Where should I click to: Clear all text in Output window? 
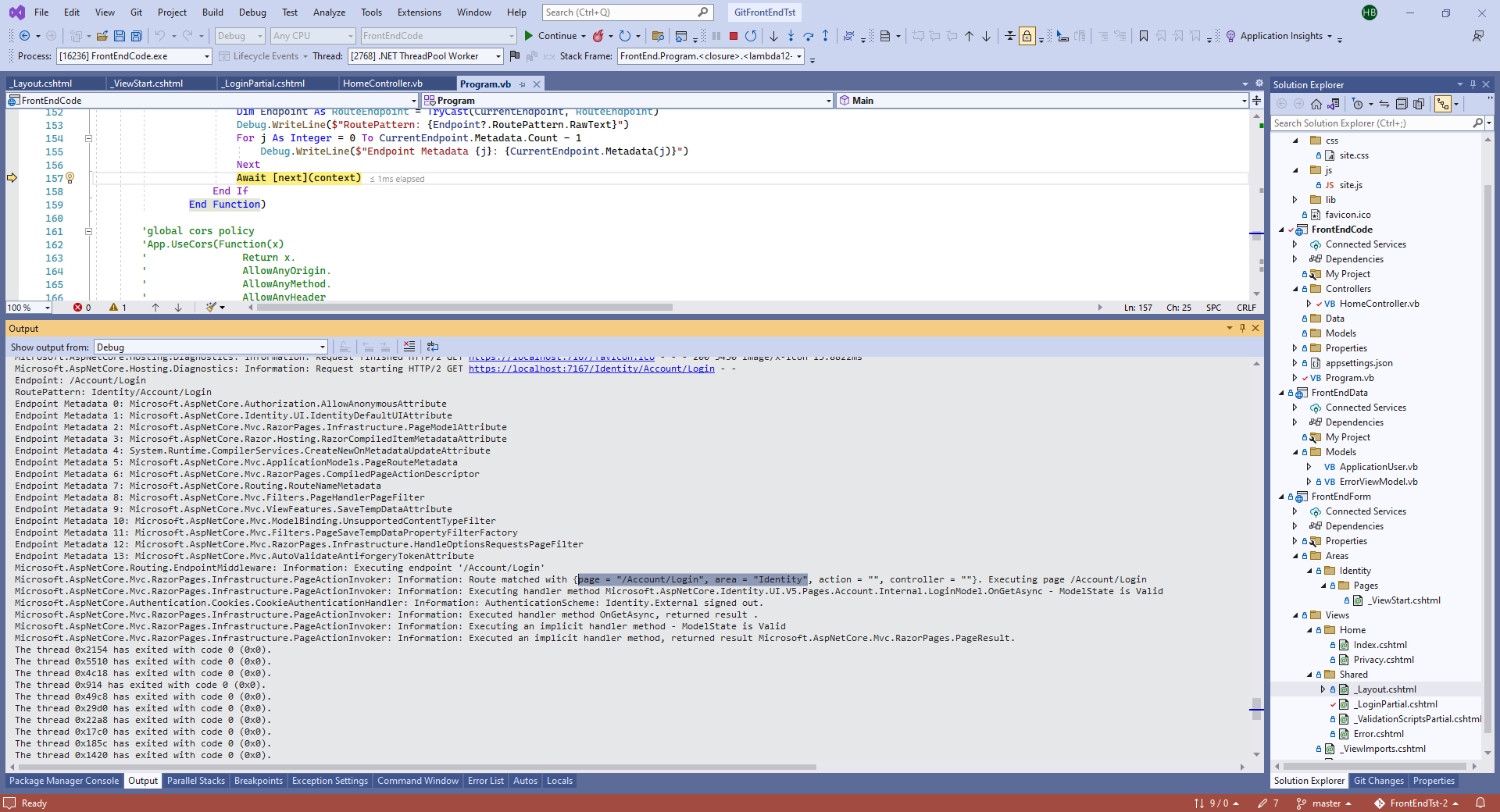click(409, 347)
